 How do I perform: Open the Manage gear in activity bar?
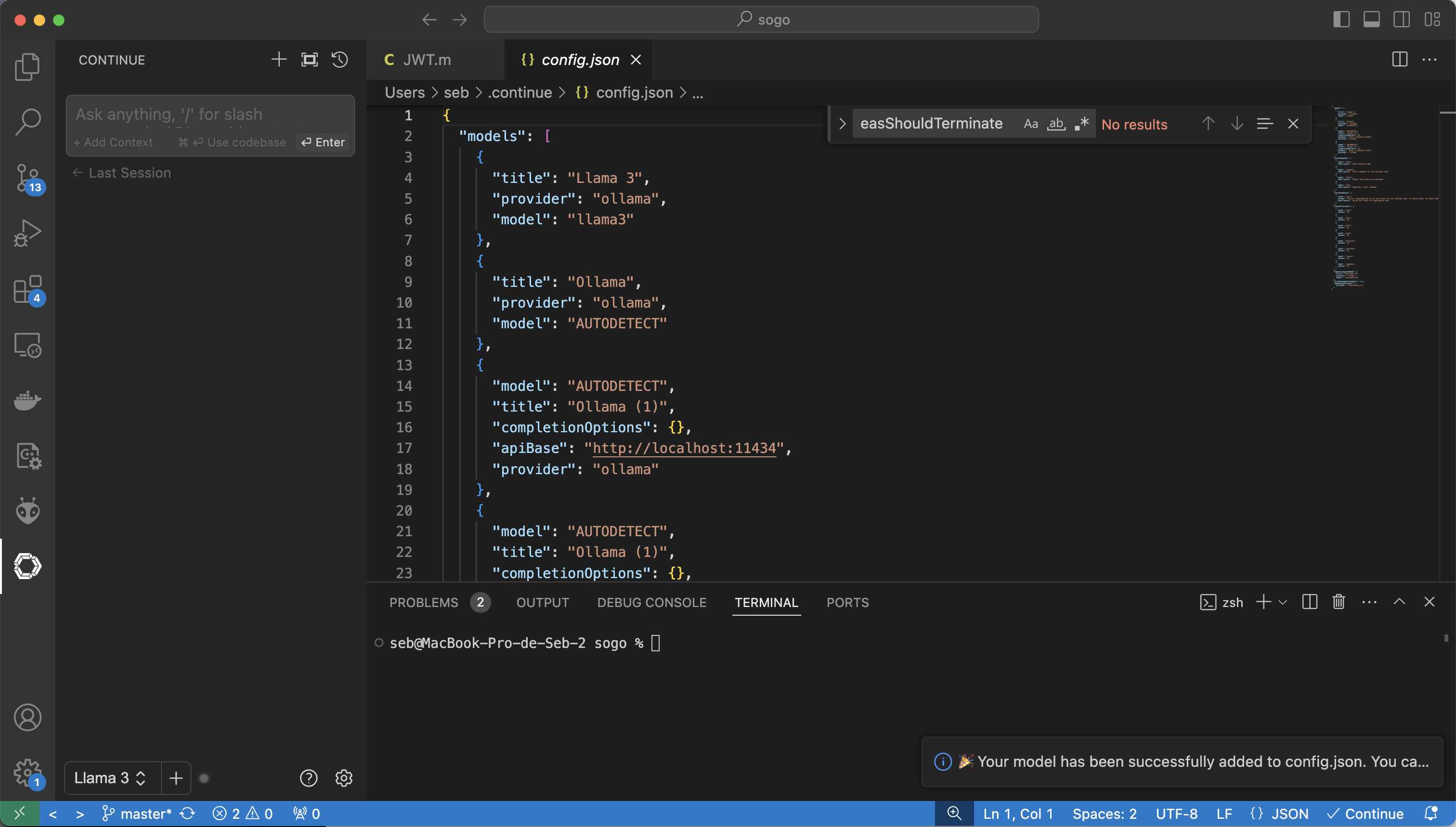[x=27, y=774]
